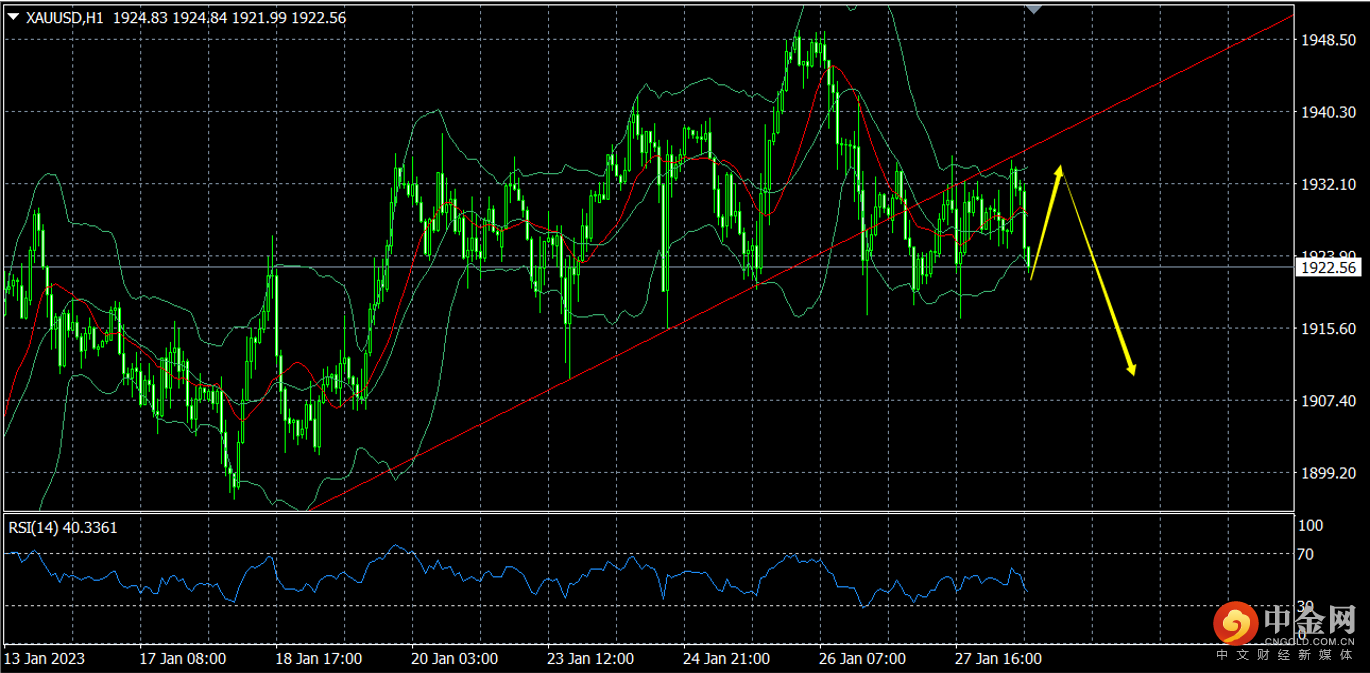
Task: Select the RSI(14) 40.3361 indicator label
Action: coord(63,527)
